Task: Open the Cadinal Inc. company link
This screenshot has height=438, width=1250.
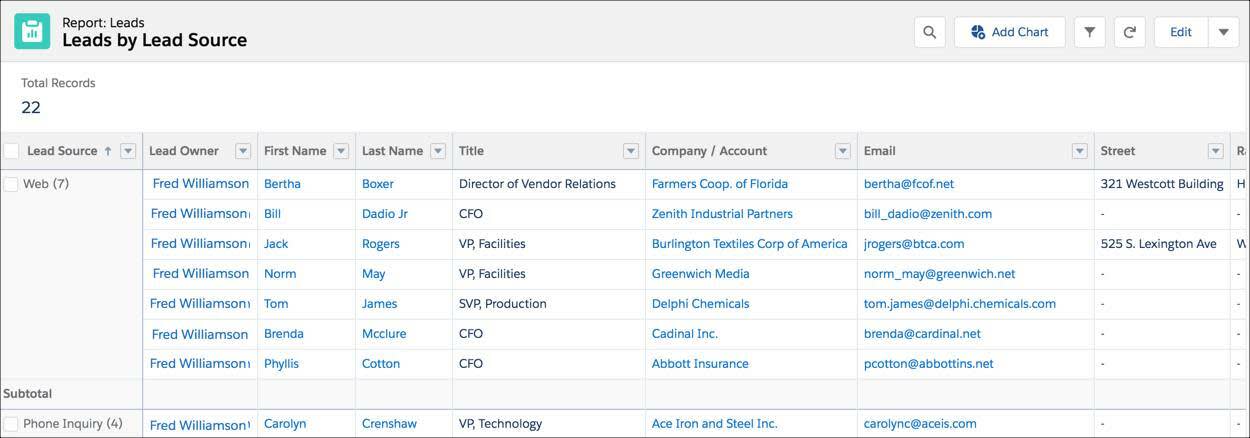Action: (685, 334)
